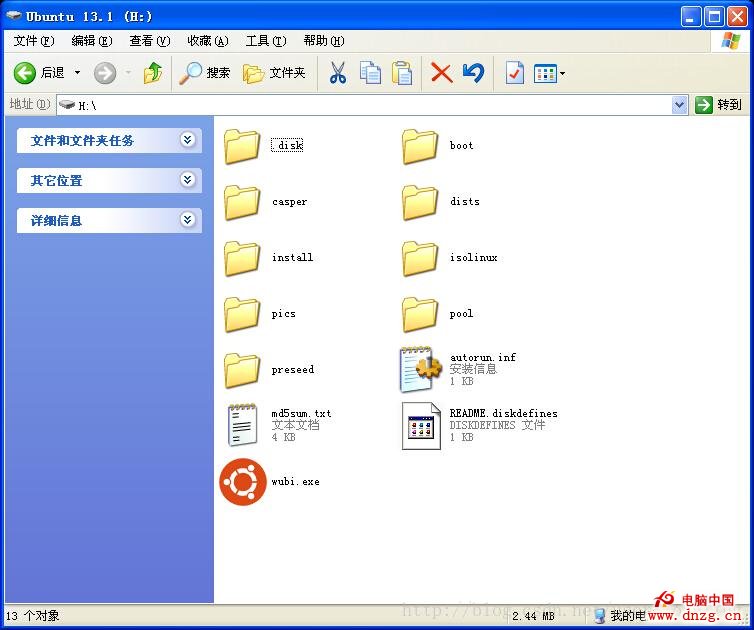Open the Back button history dropdown arrow
The height and width of the screenshot is (630, 754).
77,73
